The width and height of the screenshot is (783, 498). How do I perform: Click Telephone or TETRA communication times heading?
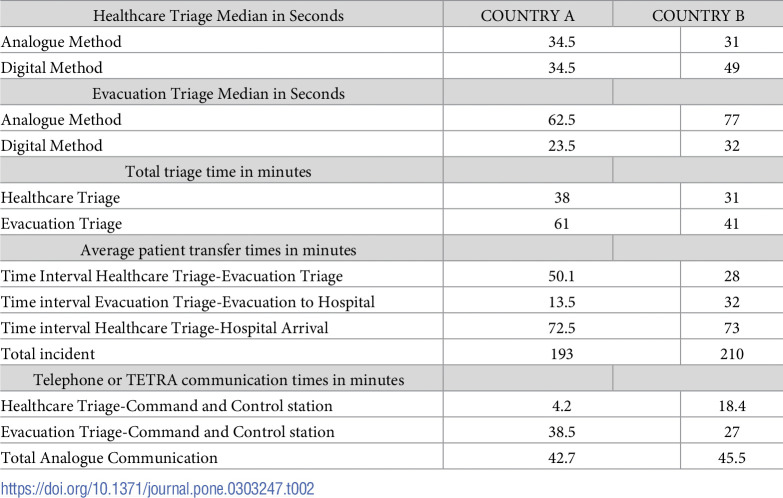[x=218, y=380]
